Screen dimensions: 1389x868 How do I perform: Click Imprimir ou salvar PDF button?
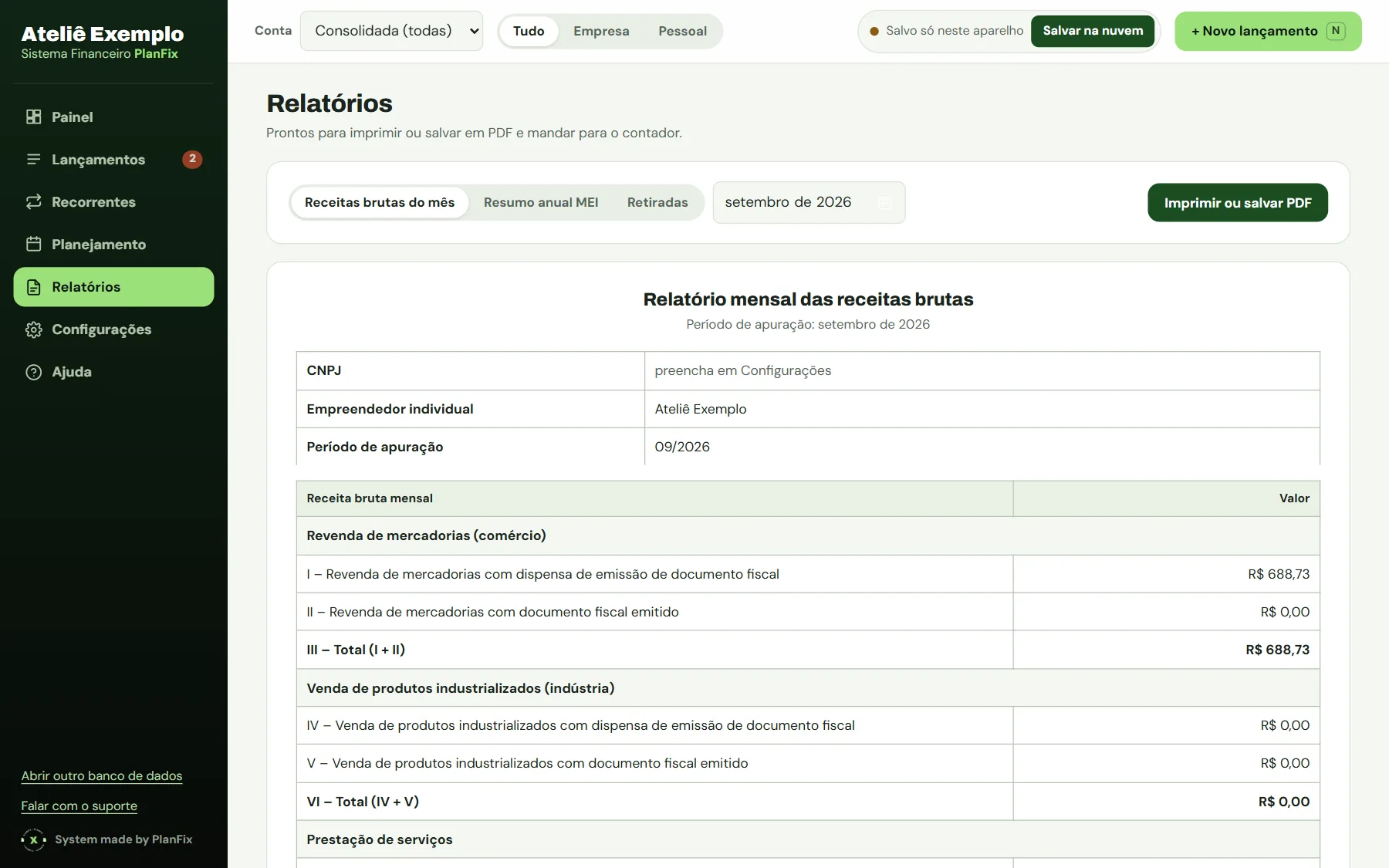(x=1238, y=202)
